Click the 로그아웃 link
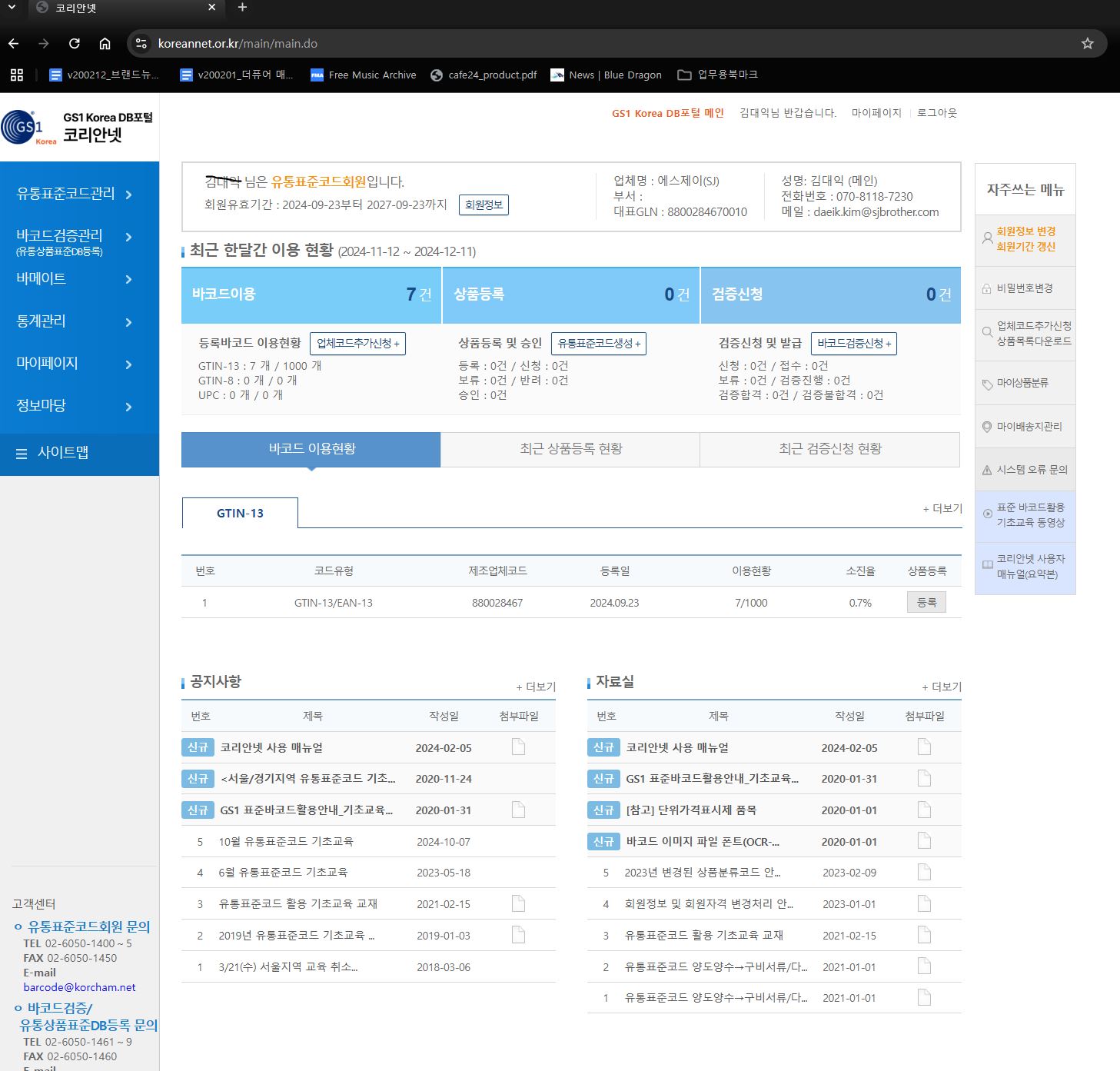This screenshot has height=1071, width=1120. click(936, 113)
